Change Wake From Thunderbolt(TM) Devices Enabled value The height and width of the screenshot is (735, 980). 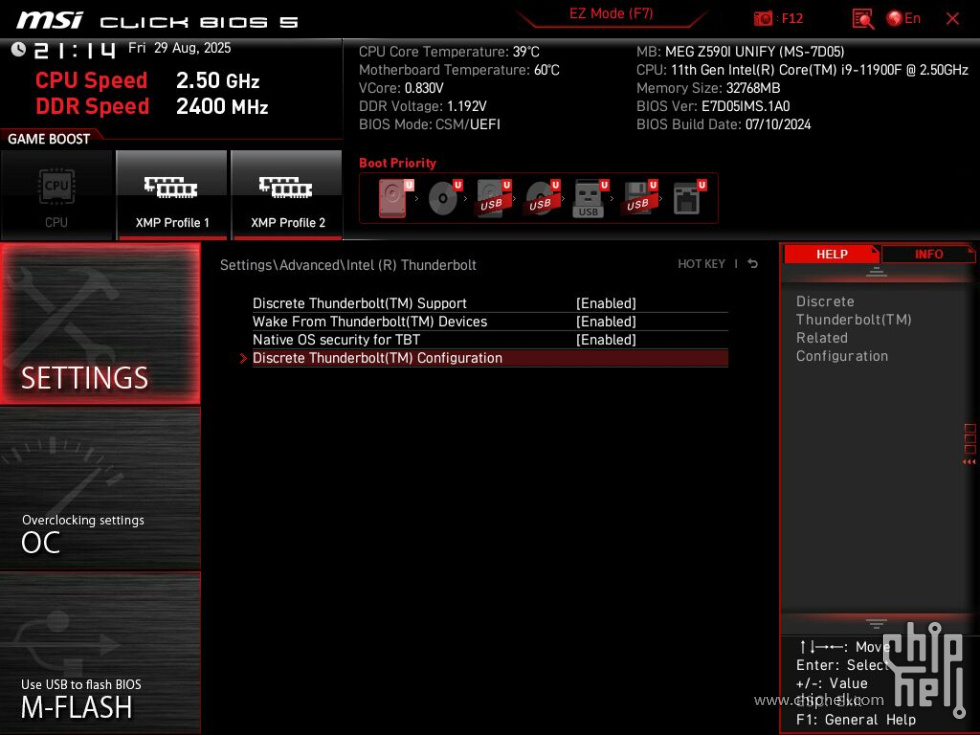[606, 321]
